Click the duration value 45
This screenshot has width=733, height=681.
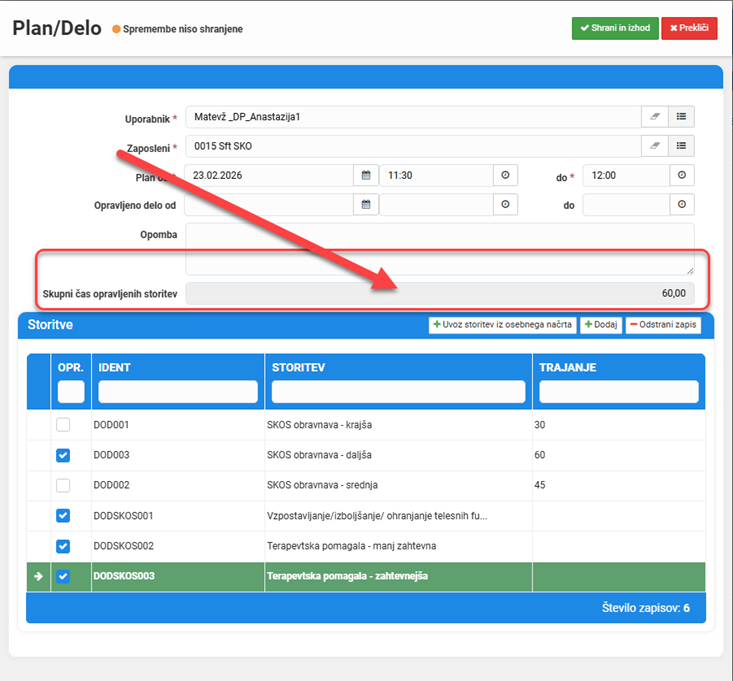539,485
